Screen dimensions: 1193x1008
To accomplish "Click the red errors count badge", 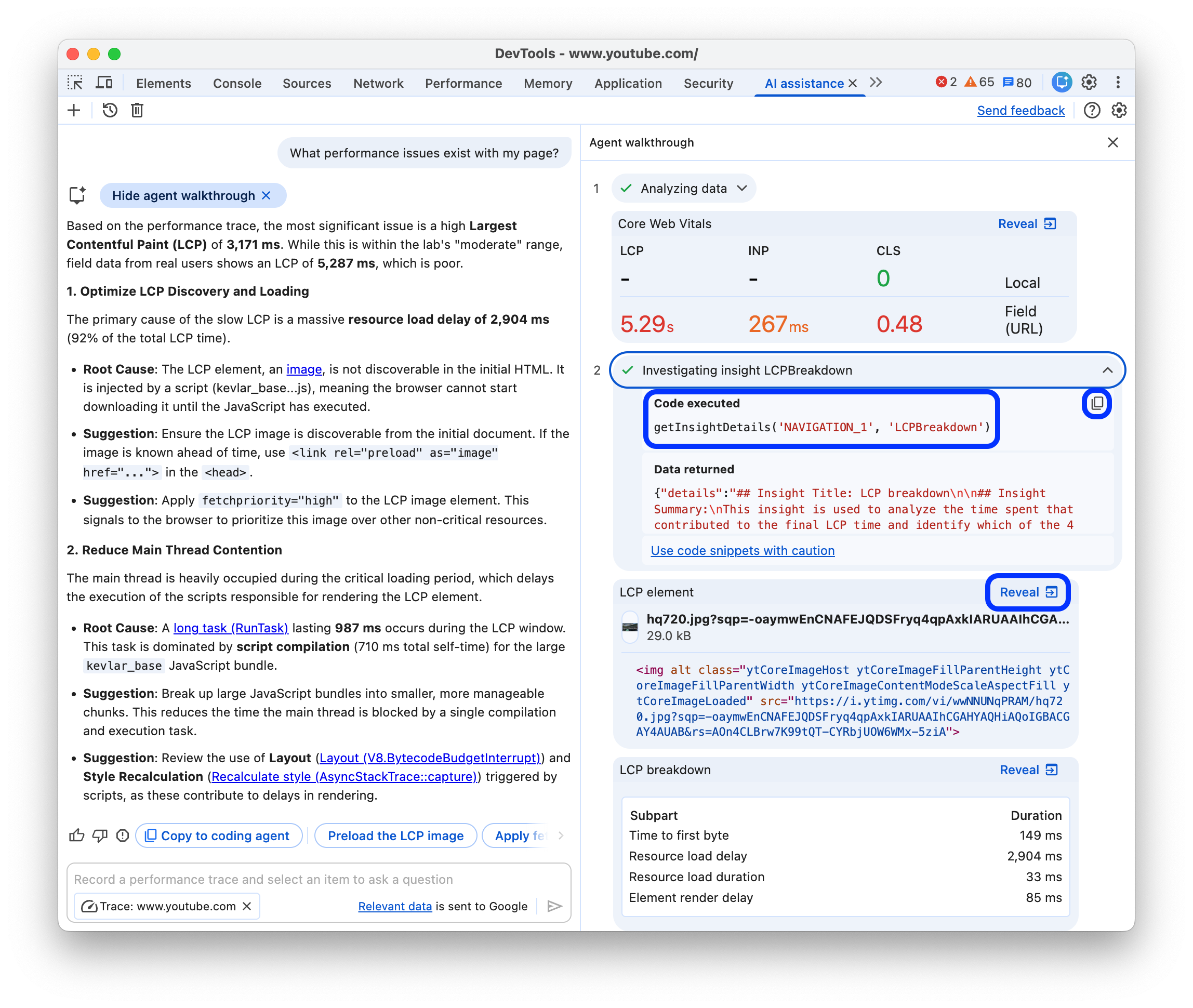I will [946, 83].
